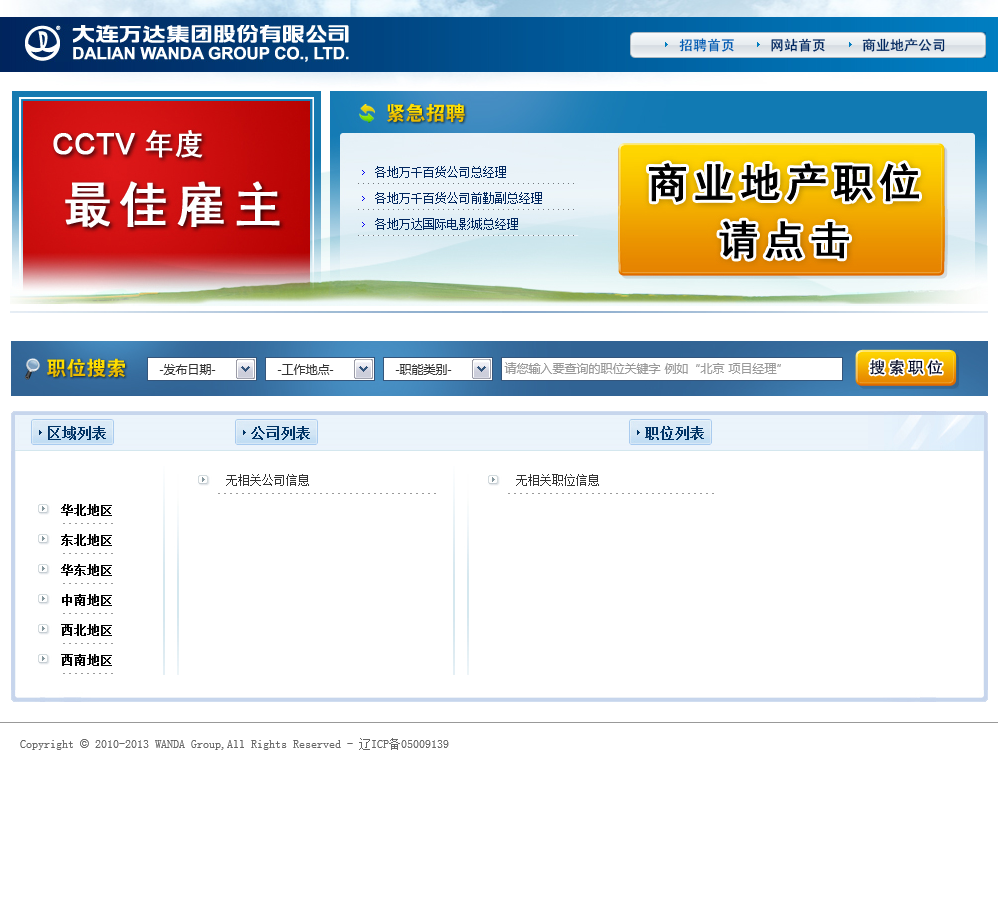Click the 辽ICP备05009139 footer text

(x=404, y=744)
